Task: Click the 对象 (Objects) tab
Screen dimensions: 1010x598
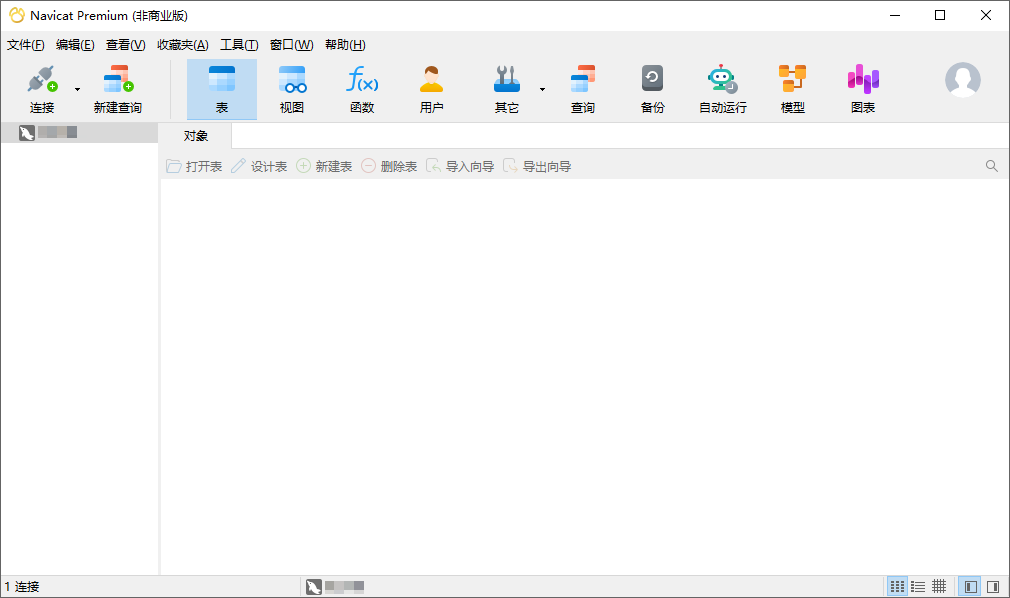Action: tap(196, 136)
